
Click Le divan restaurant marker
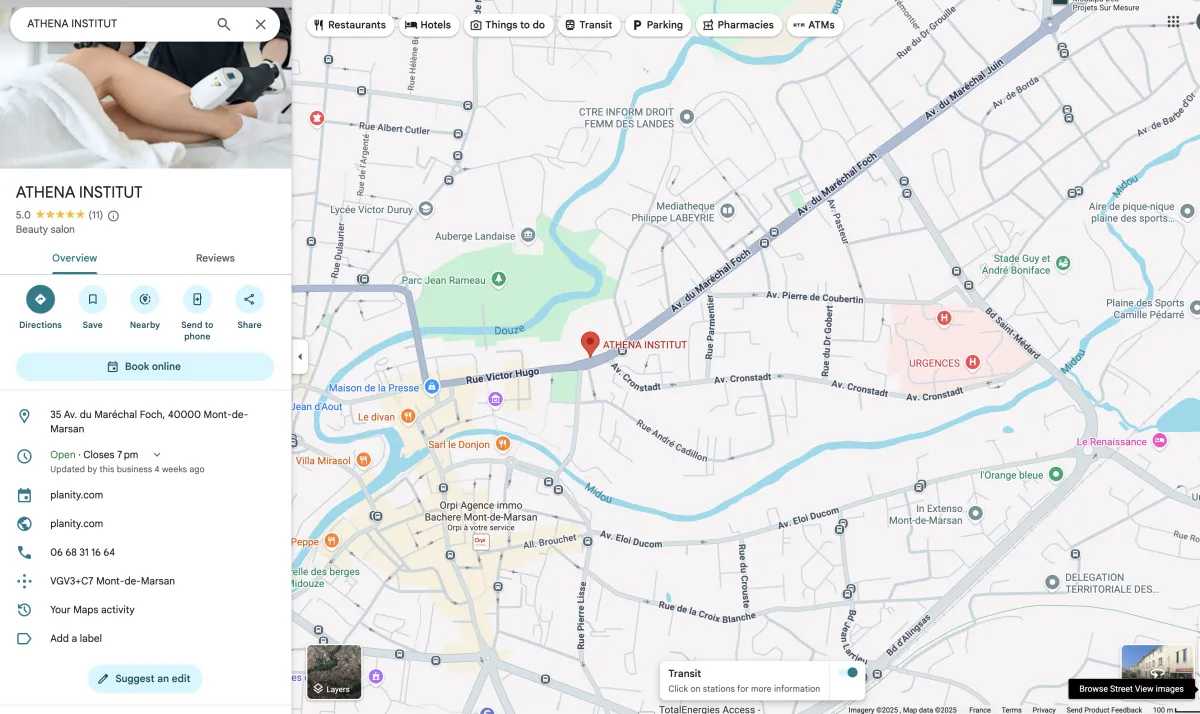[408, 416]
